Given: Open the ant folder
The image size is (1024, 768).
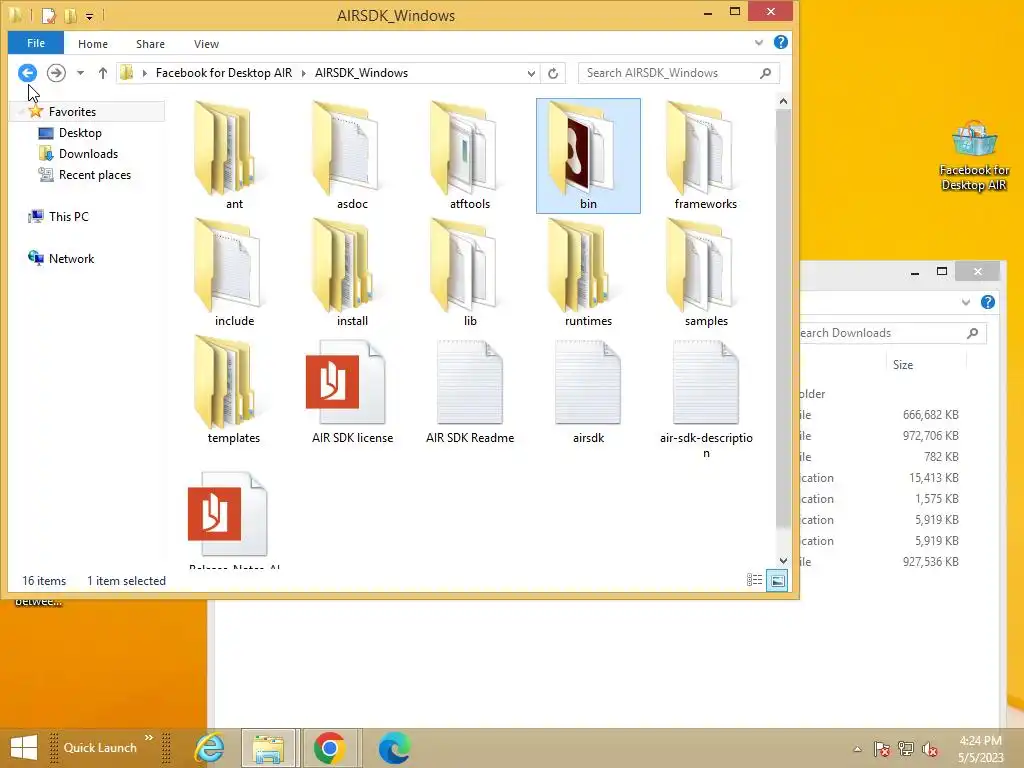Looking at the screenshot, I should click(x=234, y=155).
